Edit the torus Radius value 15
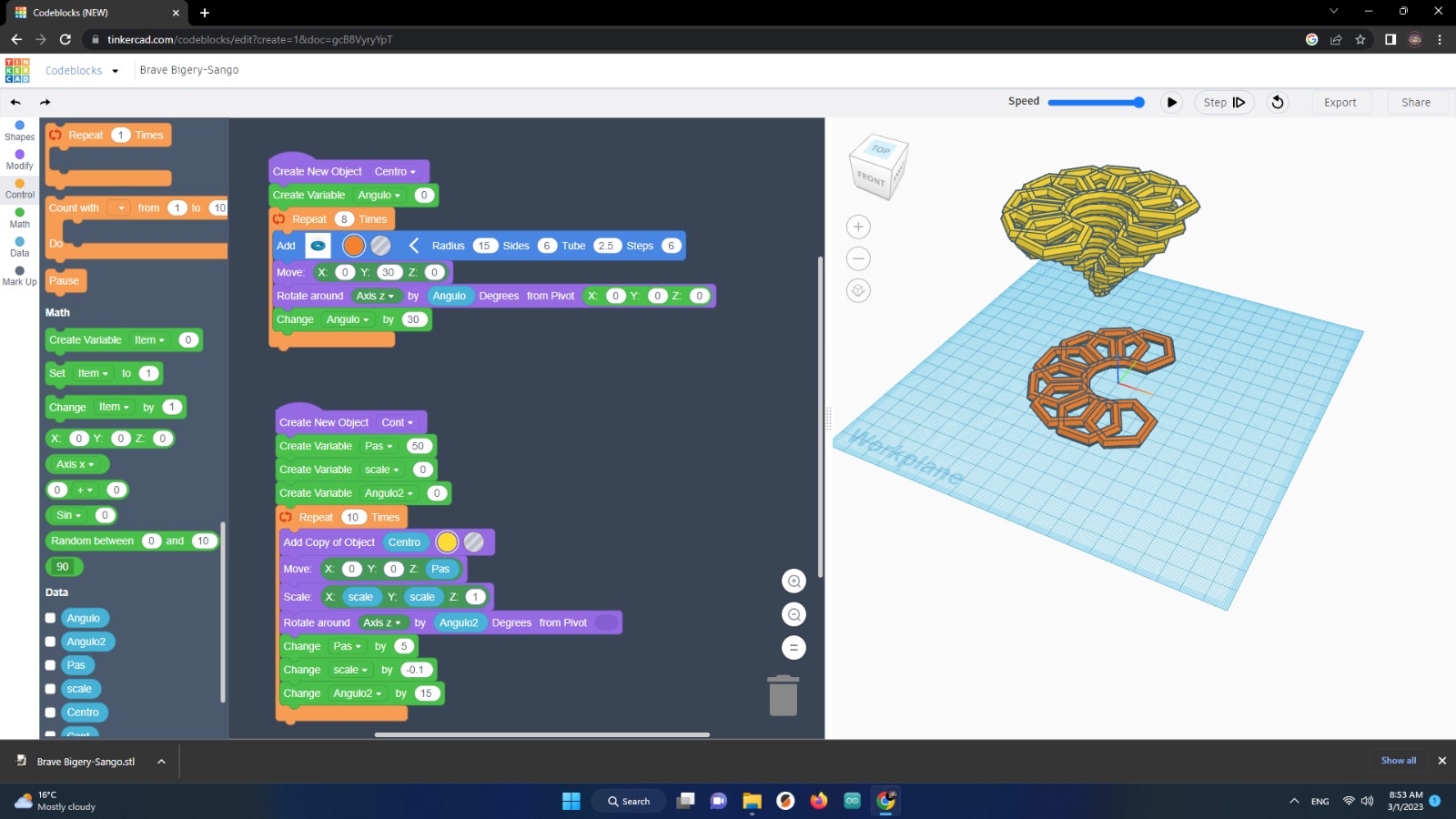The width and height of the screenshot is (1456, 819). [x=484, y=246]
